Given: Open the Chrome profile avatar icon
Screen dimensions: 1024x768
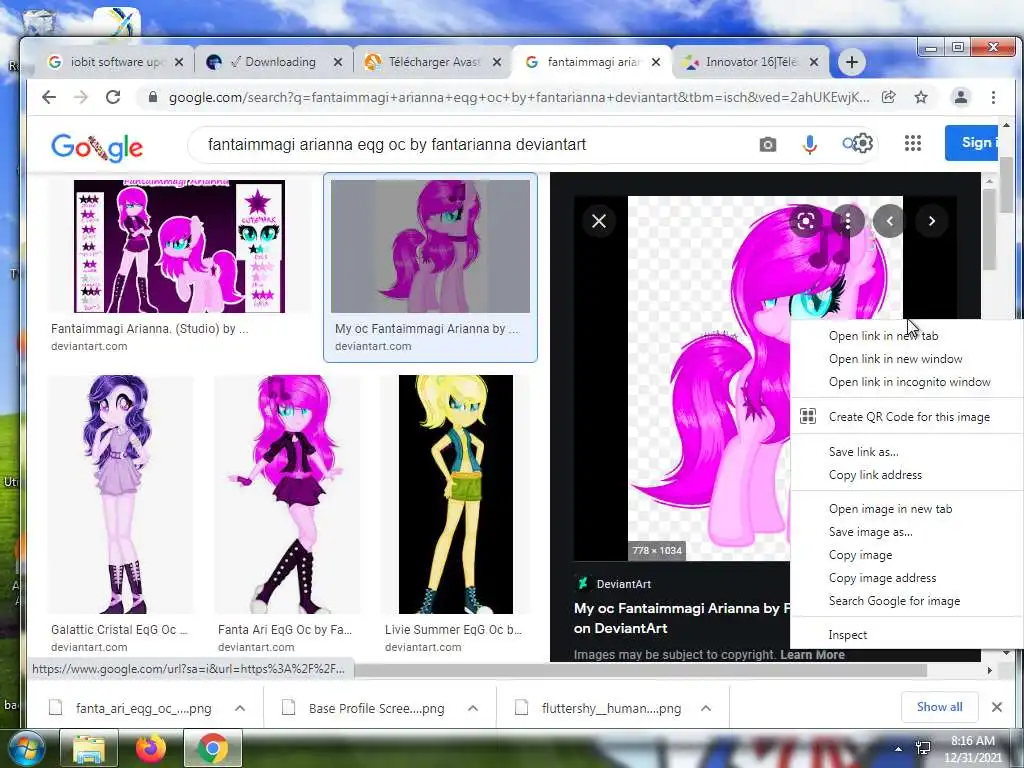Looking at the screenshot, I should pyautogui.click(x=961, y=97).
